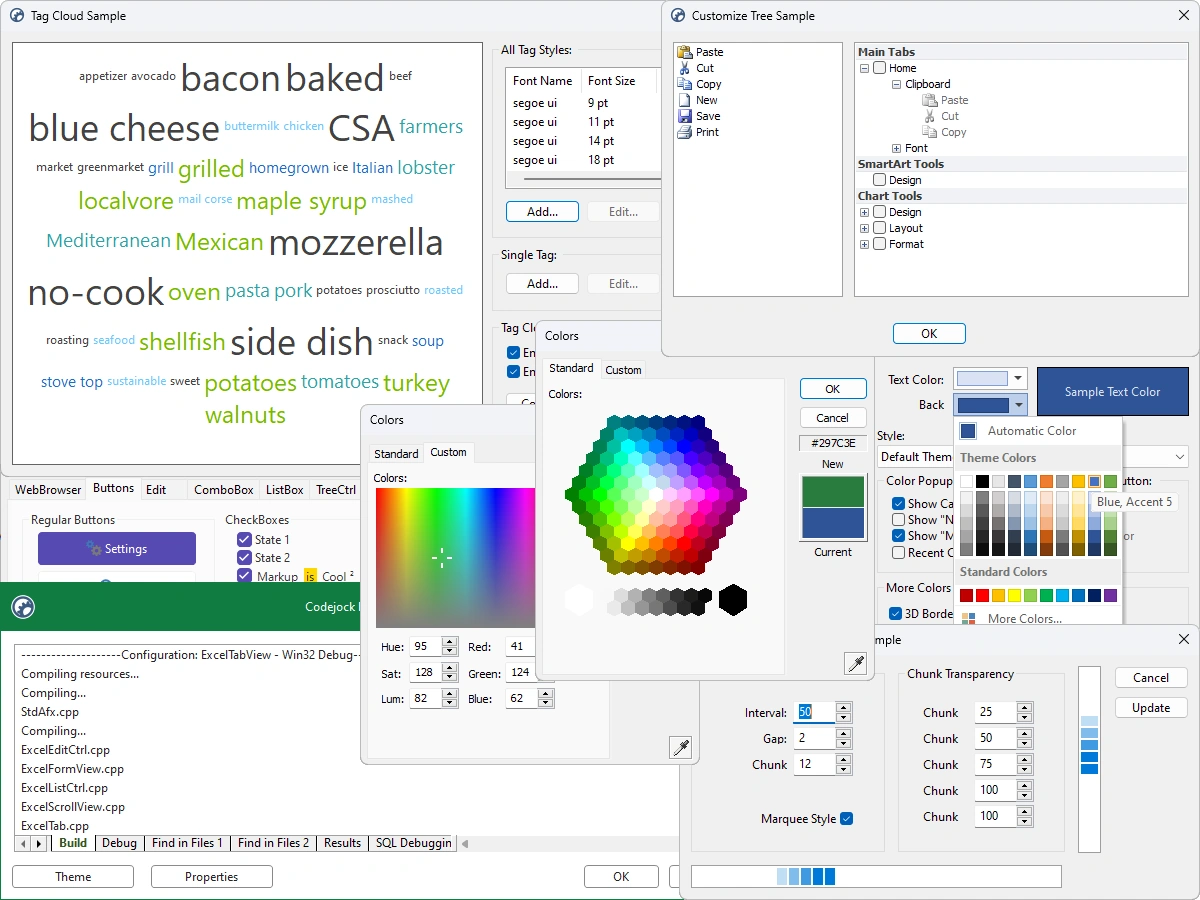Uncheck the State 1 checkbox

tap(244, 539)
